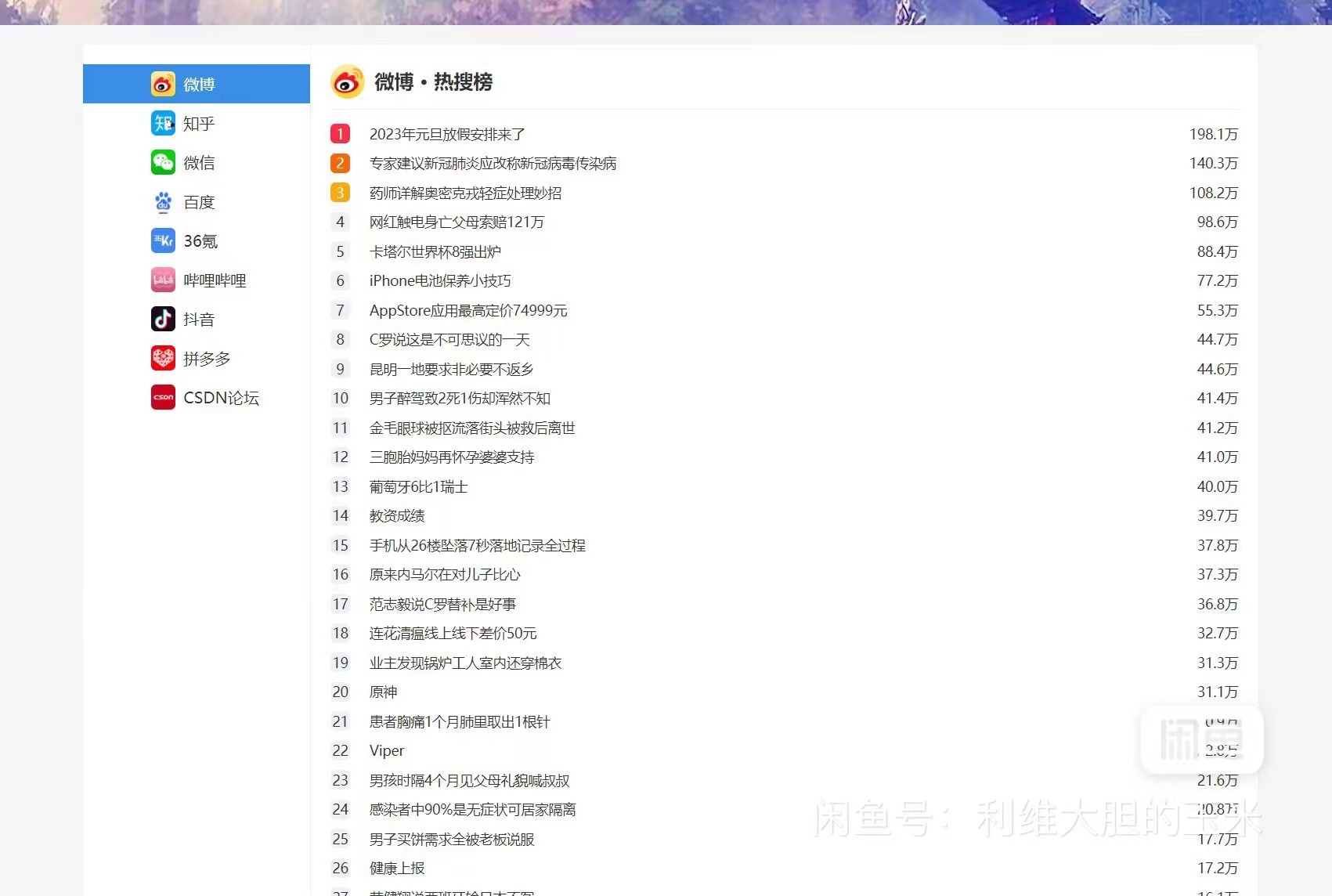This screenshot has width=1332, height=896.
Task: Open topic 连花清瘟线上线下差价50元
Action: (453, 633)
